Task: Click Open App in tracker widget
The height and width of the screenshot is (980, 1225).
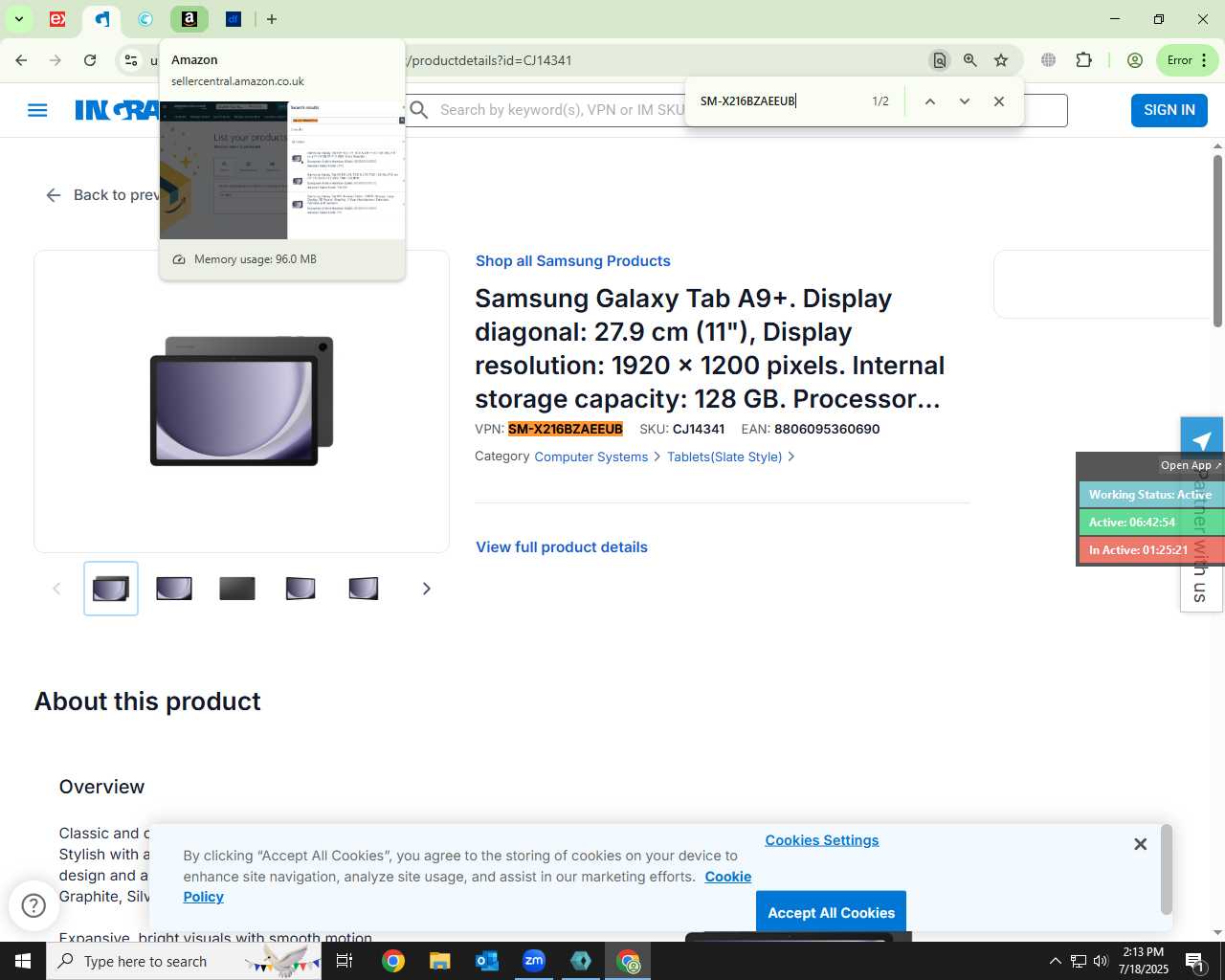Action: pos(1191,465)
